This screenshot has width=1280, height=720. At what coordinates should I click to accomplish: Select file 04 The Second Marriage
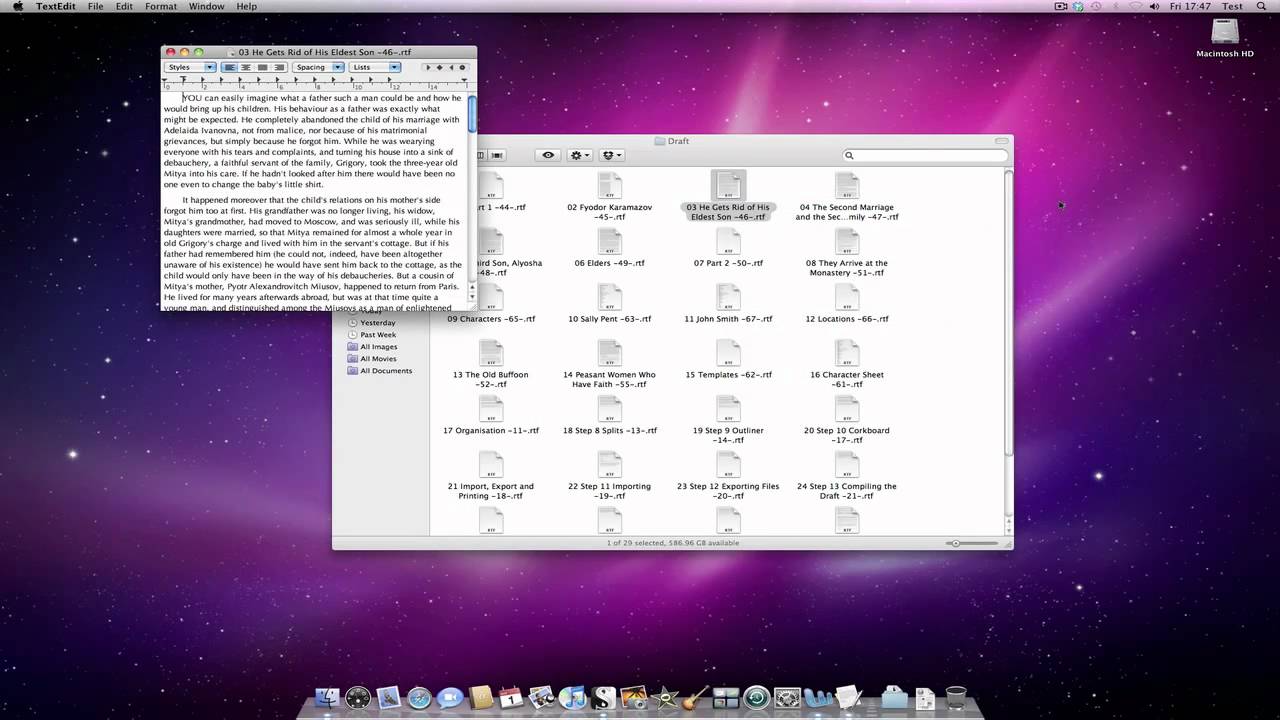click(847, 197)
